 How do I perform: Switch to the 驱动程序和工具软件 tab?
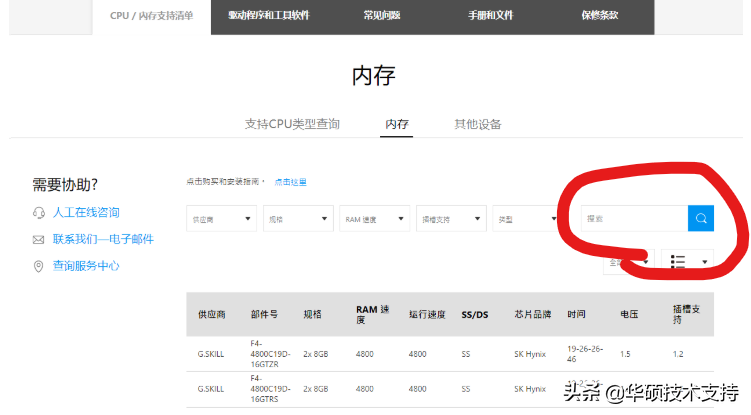(269, 16)
